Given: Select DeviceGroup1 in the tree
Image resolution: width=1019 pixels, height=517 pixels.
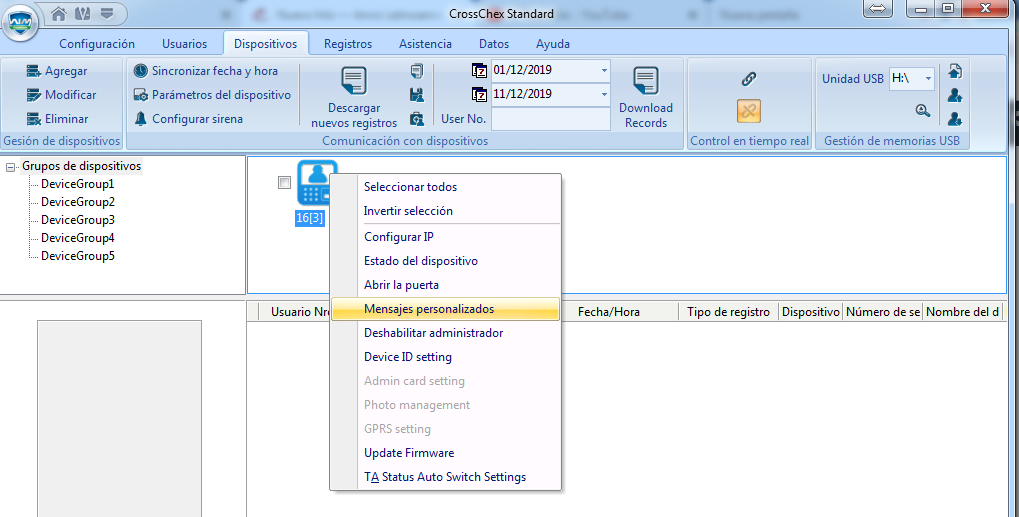Looking at the screenshot, I should (77, 184).
